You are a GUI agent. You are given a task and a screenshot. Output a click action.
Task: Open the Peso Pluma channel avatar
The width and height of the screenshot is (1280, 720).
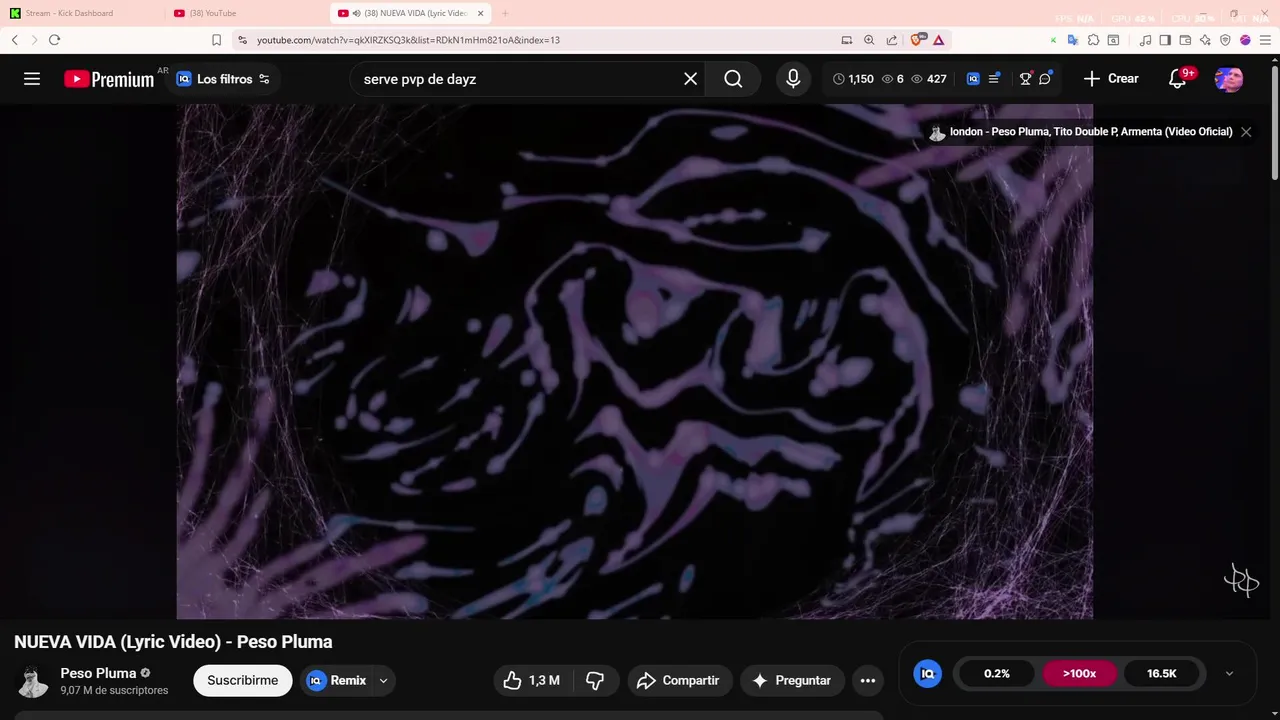pyautogui.click(x=33, y=681)
